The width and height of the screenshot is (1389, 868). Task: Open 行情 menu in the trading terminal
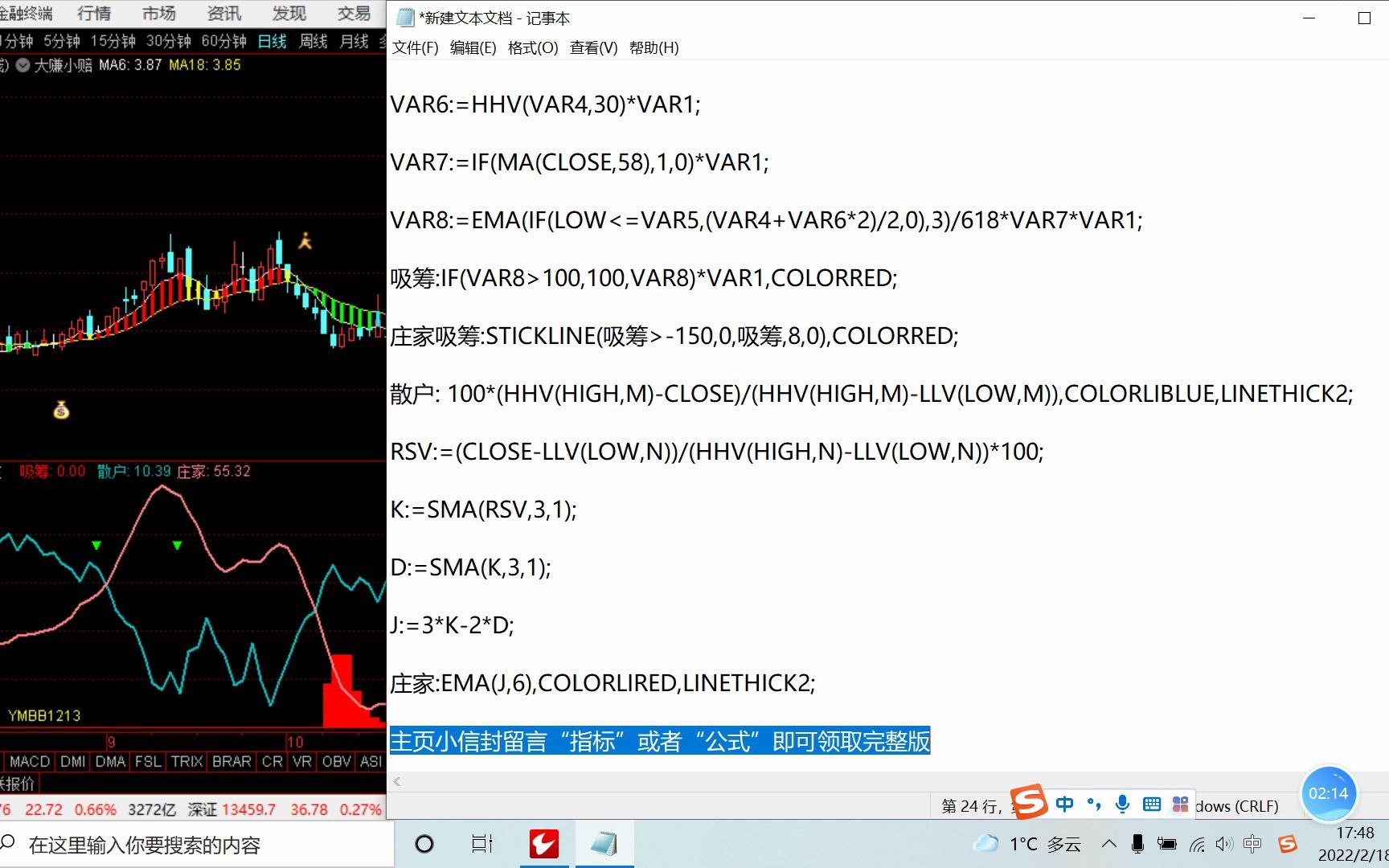pyautogui.click(x=94, y=13)
